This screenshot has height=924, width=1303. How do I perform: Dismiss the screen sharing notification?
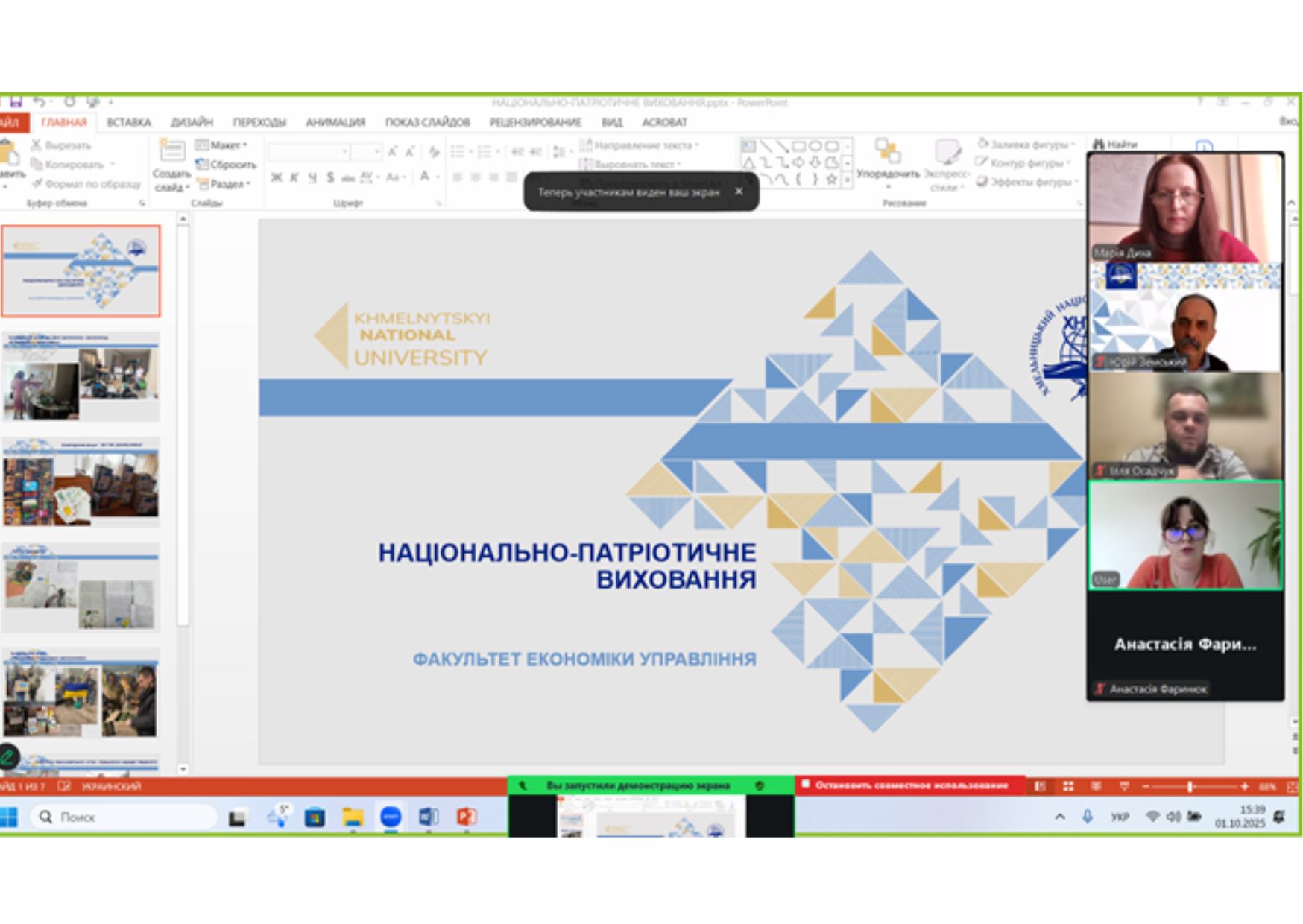click(739, 192)
